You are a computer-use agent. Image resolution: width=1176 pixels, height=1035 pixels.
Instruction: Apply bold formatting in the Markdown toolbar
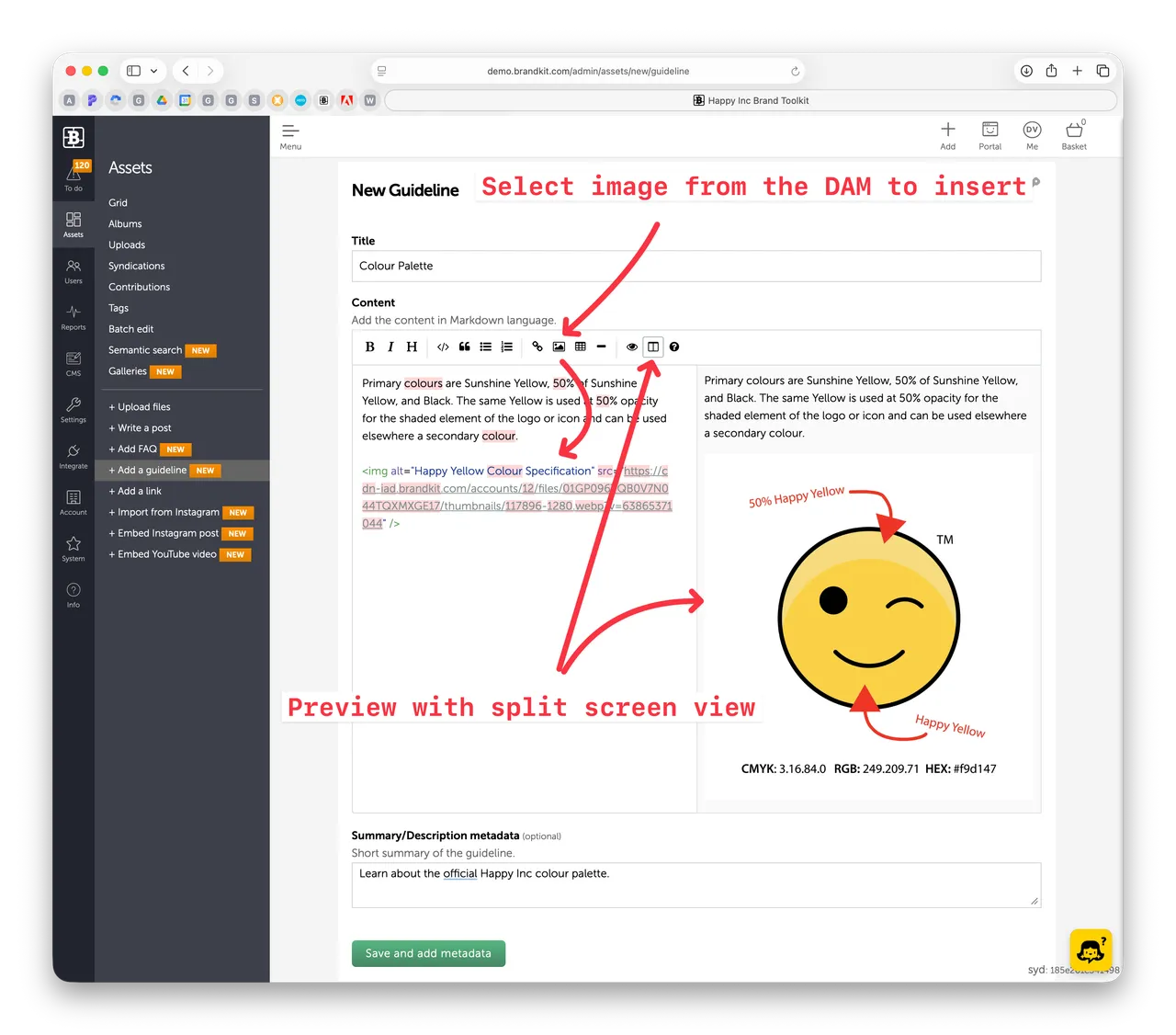(x=369, y=347)
